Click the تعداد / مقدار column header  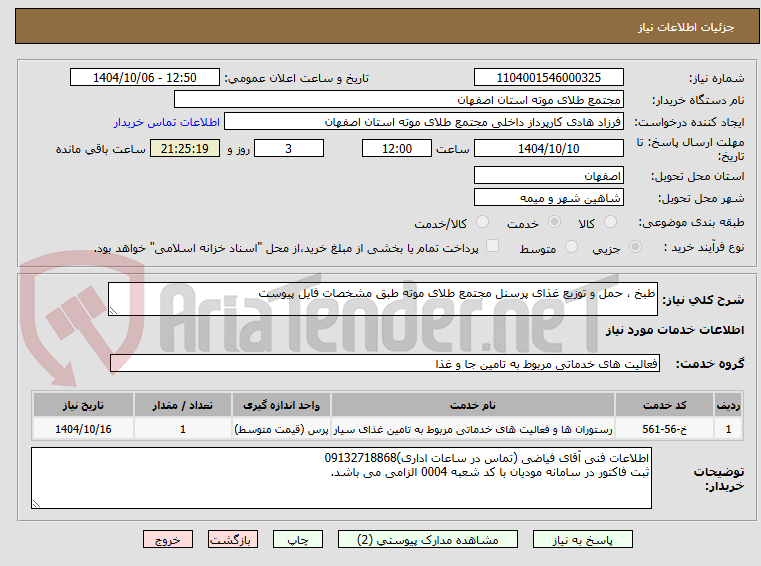[182, 405]
